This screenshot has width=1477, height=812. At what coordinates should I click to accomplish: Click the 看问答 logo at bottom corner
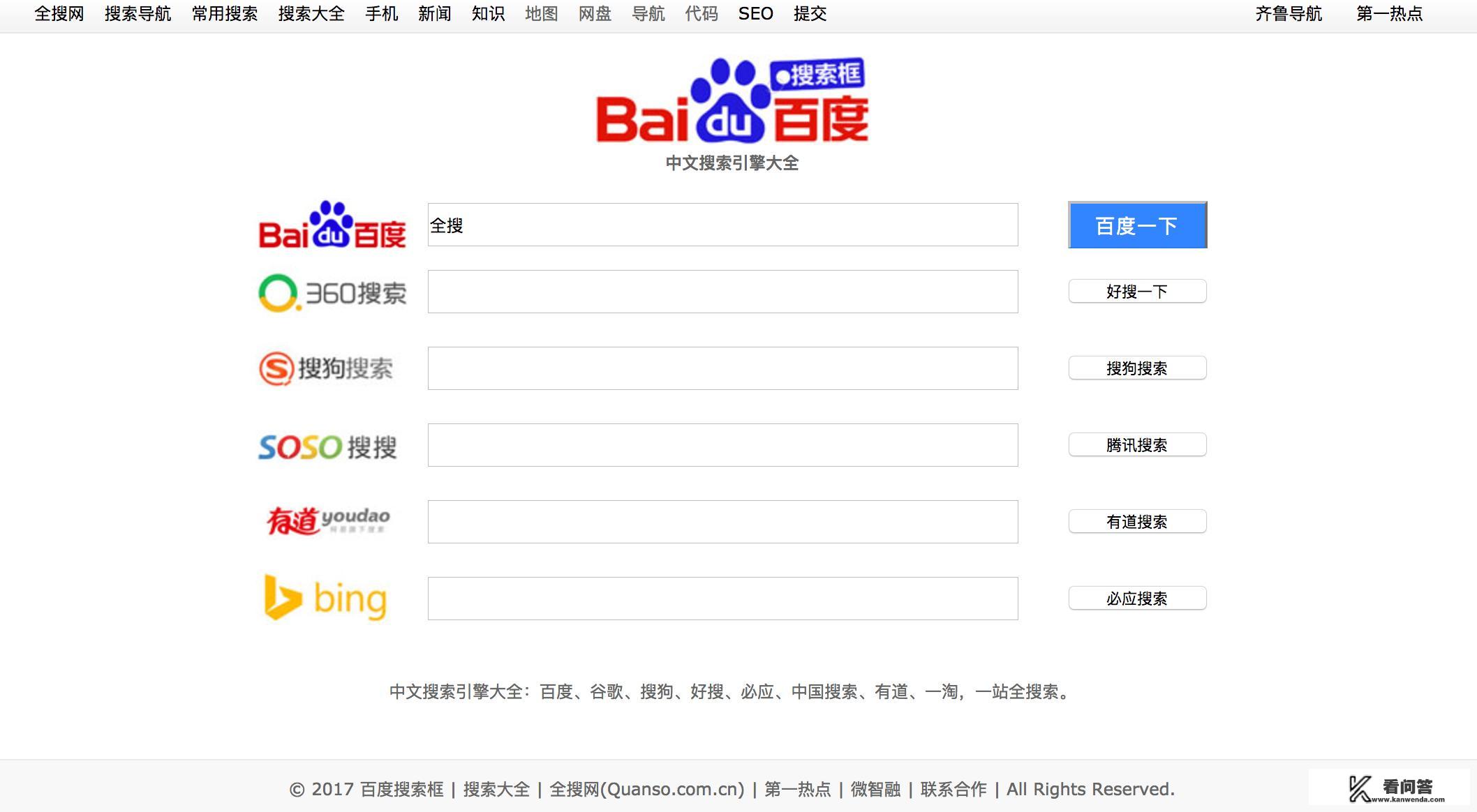click(1390, 789)
